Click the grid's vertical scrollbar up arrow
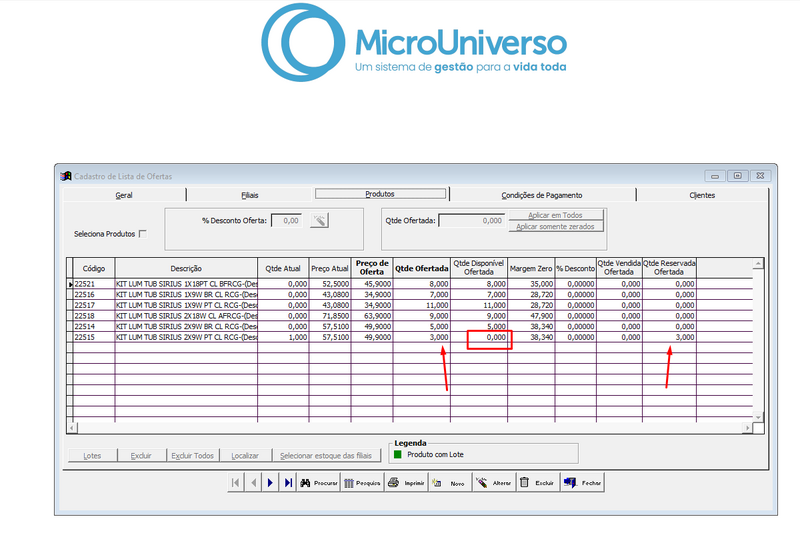This screenshot has height=541, width=800. (x=758, y=264)
